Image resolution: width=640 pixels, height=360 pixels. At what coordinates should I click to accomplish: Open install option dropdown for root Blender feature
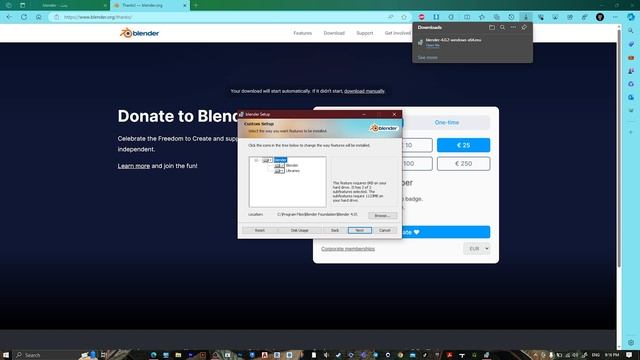[x=267, y=160]
